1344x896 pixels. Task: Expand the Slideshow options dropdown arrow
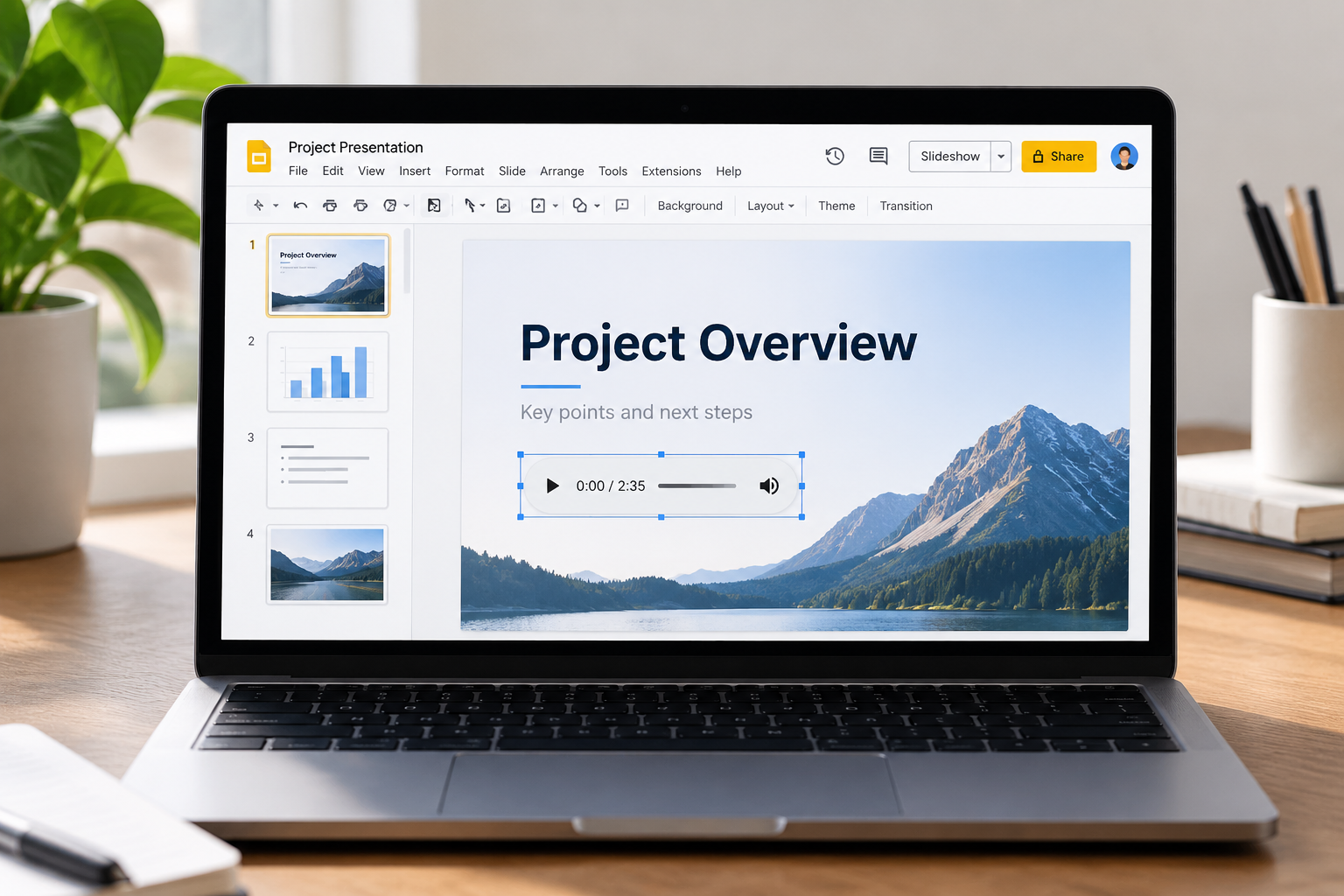click(1001, 157)
